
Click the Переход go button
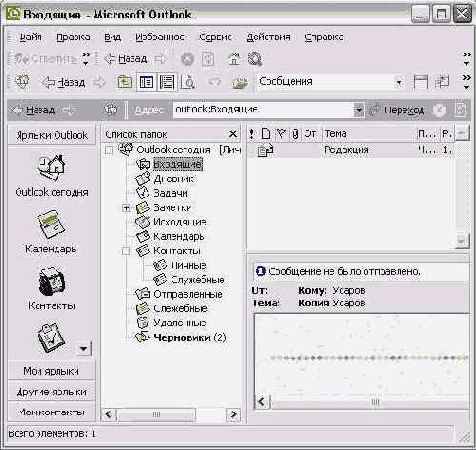[397, 110]
